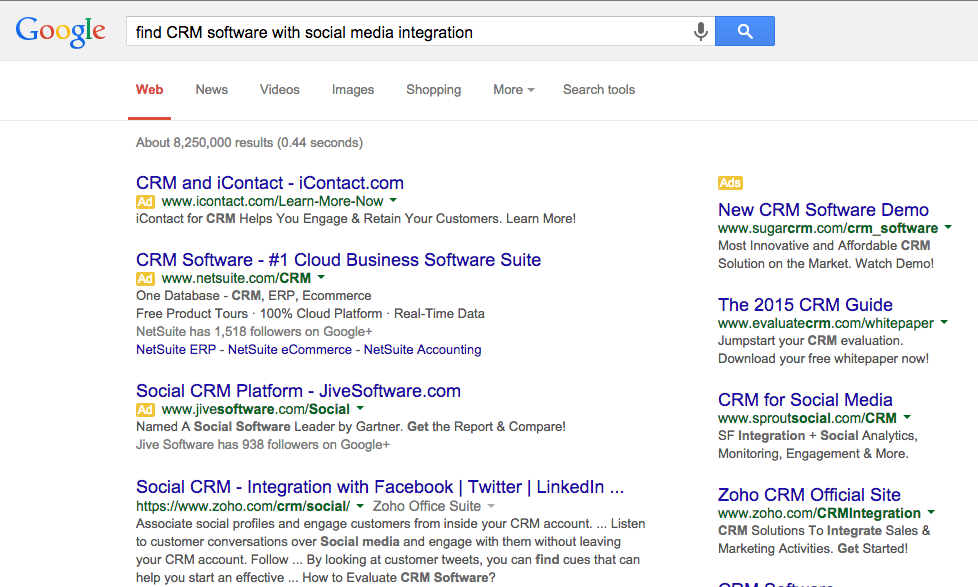Expand arrow next to zoho.com/CRMIntegration URL
Image resolution: width=978 pixels, height=587 pixels.
931,512
